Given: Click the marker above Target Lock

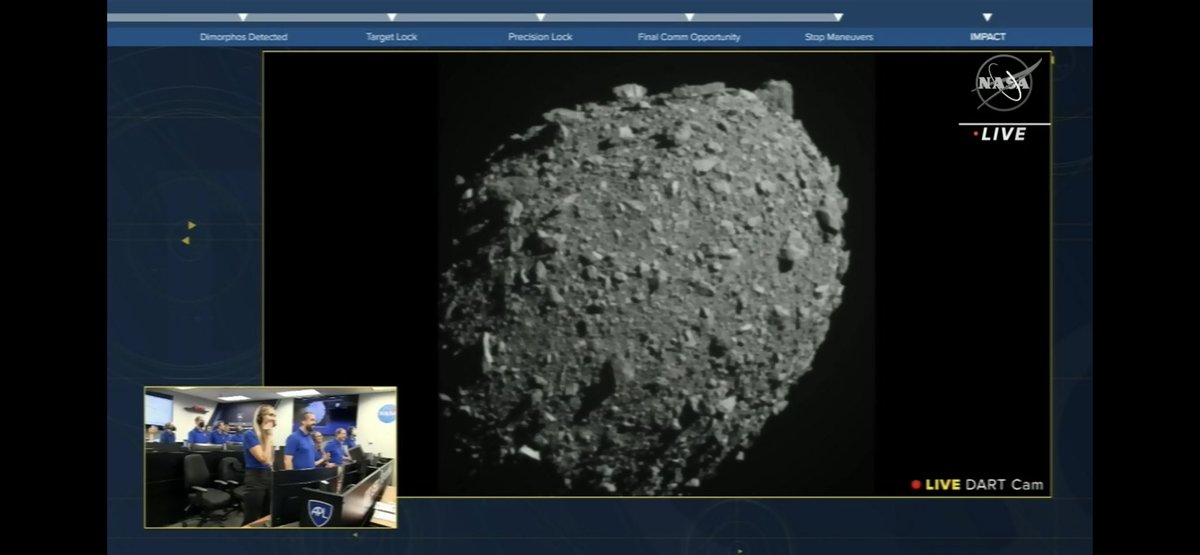Looking at the screenshot, I should click(x=391, y=17).
